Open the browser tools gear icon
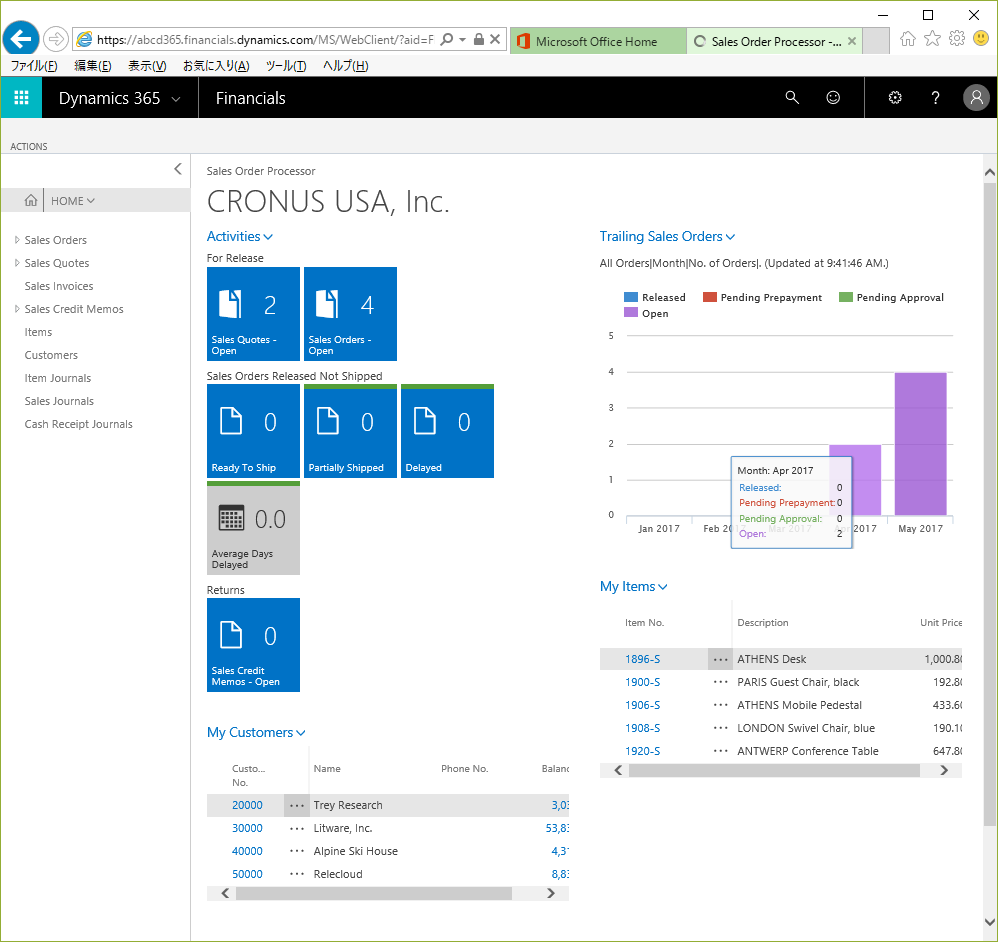This screenshot has height=942, width=998. coord(957,39)
